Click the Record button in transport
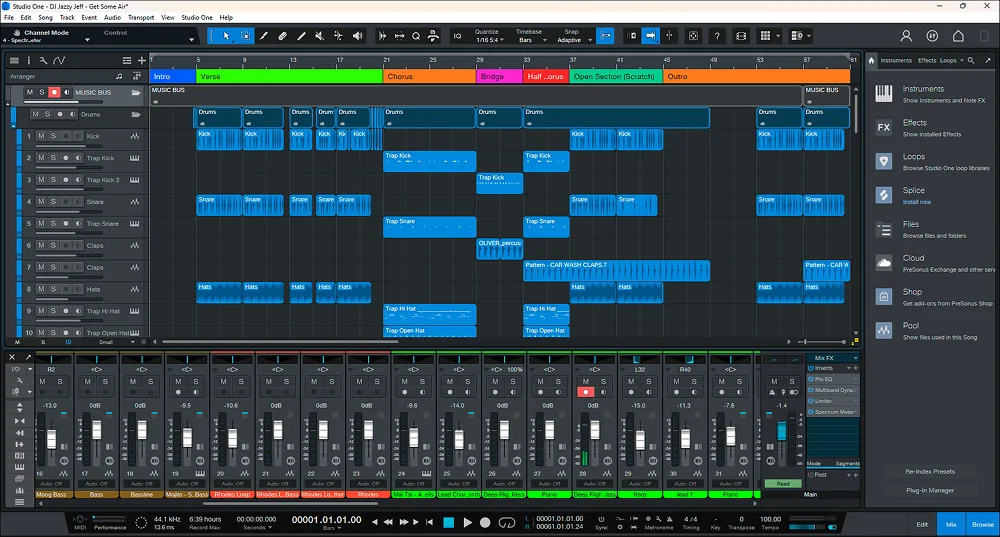The height and width of the screenshot is (537, 1000). [485, 522]
